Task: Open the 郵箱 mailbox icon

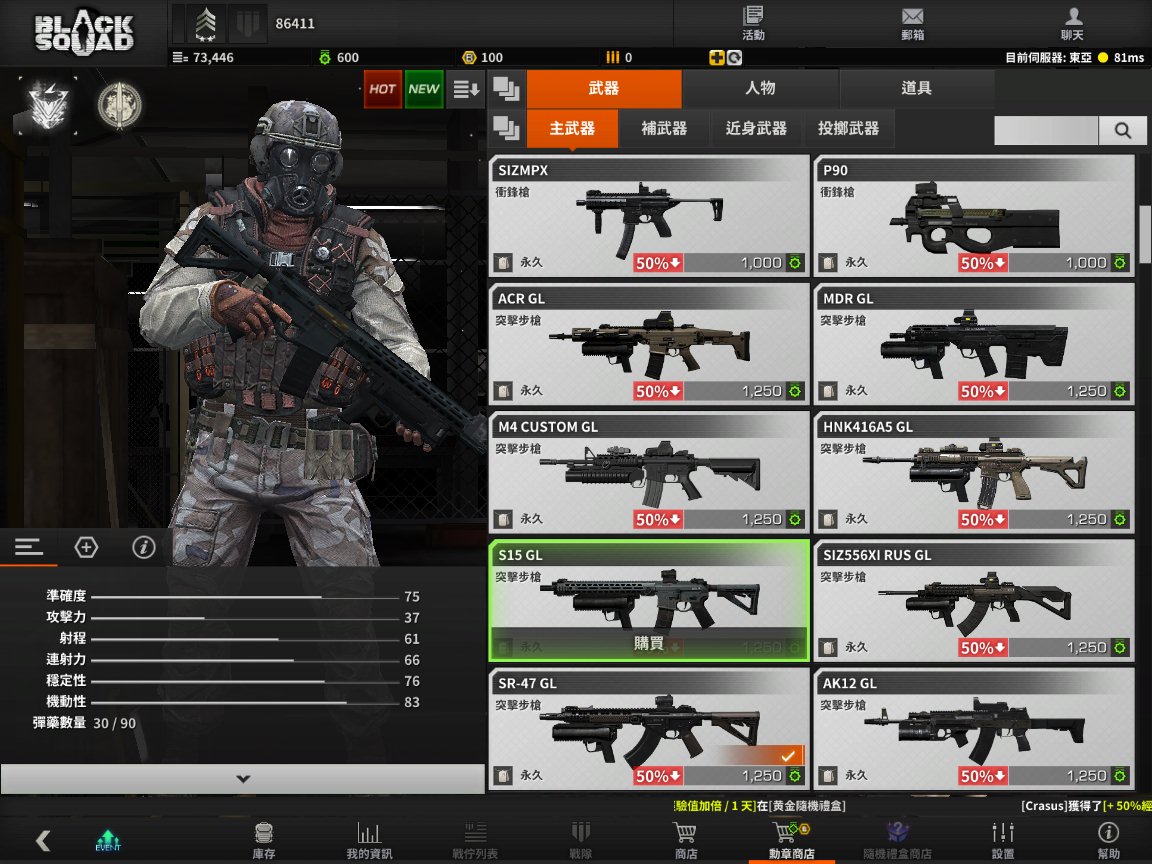Action: [912, 23]
